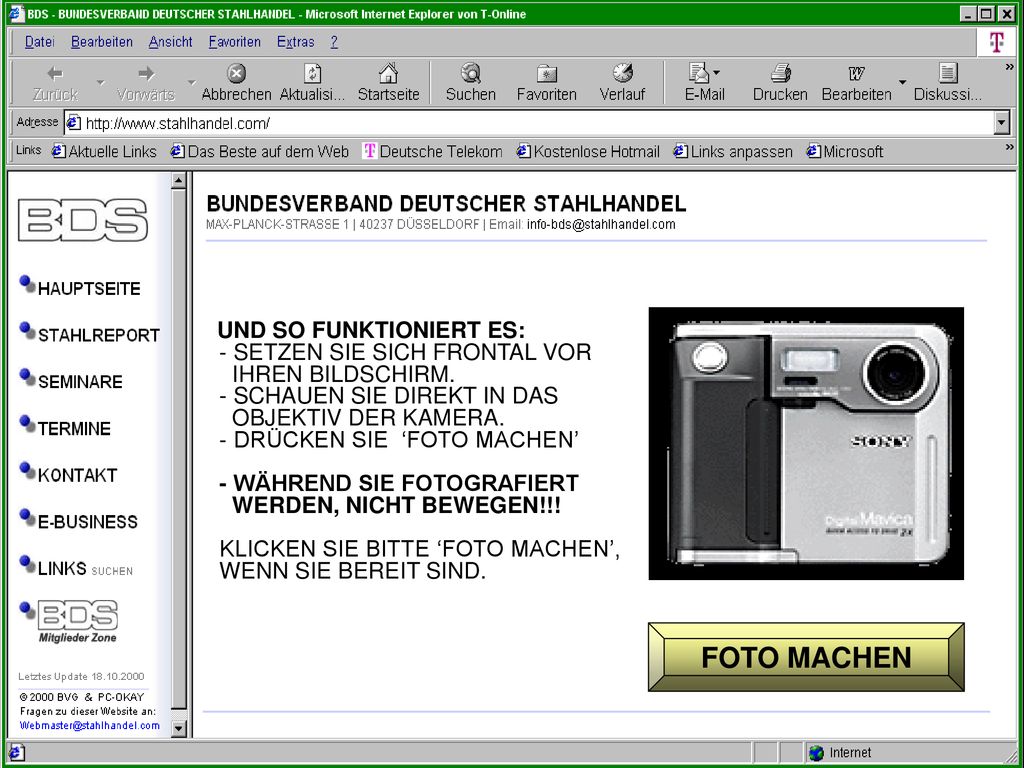
Task: Open the Bearbeiten menu in menu bar
Action: (102, 42)
